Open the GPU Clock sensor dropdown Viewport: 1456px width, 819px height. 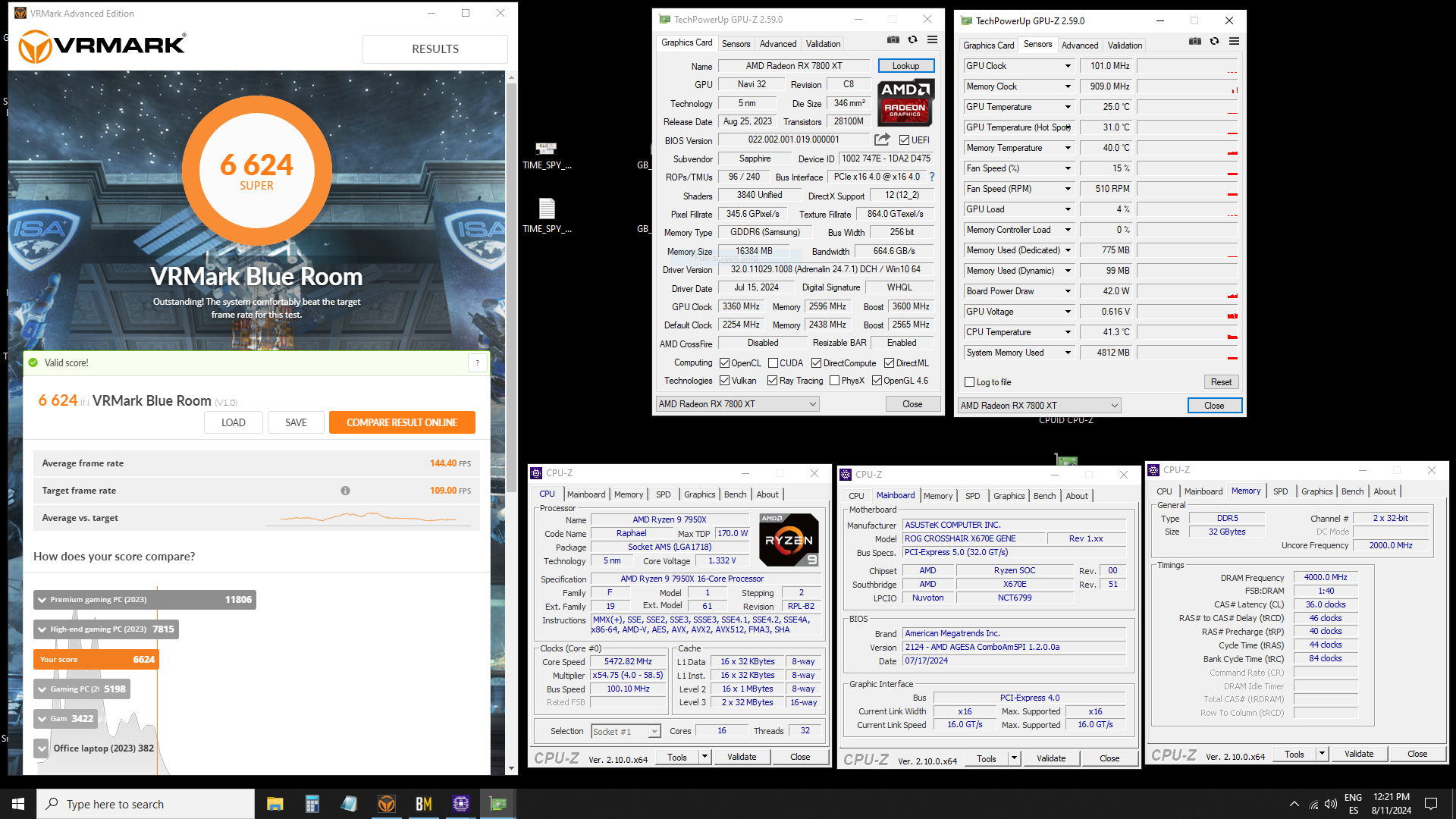coord(1068,66)
